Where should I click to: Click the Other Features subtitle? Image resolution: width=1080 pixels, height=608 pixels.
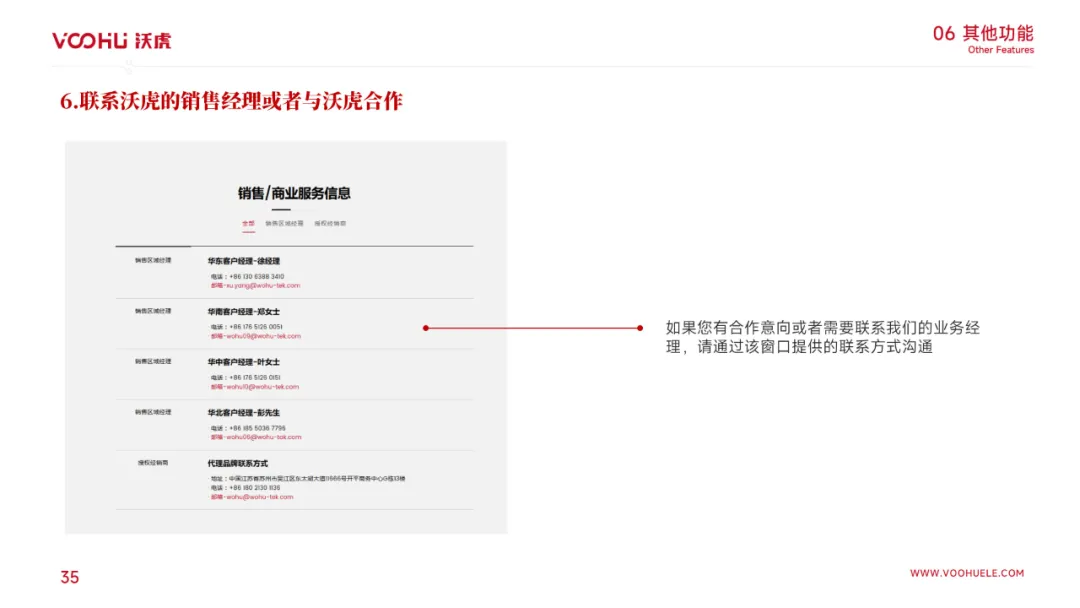[x=1001, y=50]
